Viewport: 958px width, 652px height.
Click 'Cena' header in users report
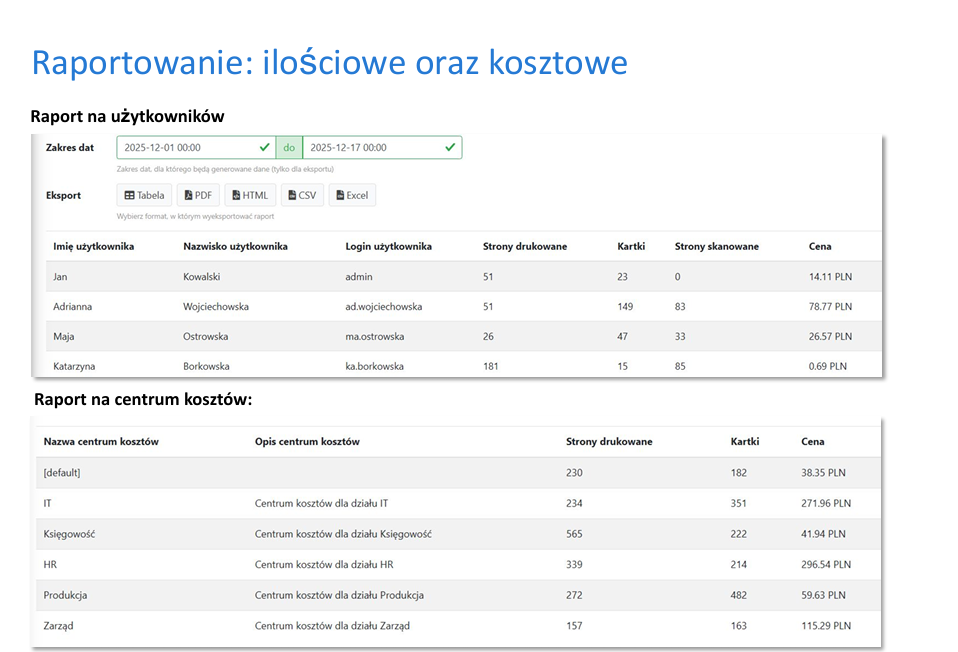click(x=820, y=246)
